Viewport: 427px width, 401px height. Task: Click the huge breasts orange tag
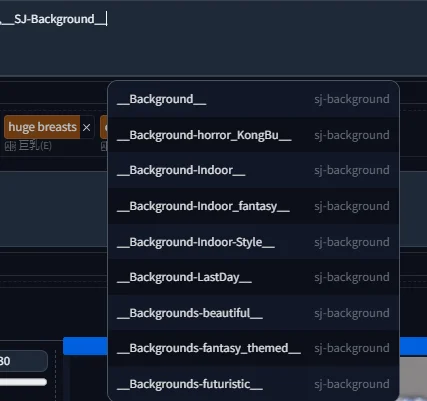pos(42,127)
